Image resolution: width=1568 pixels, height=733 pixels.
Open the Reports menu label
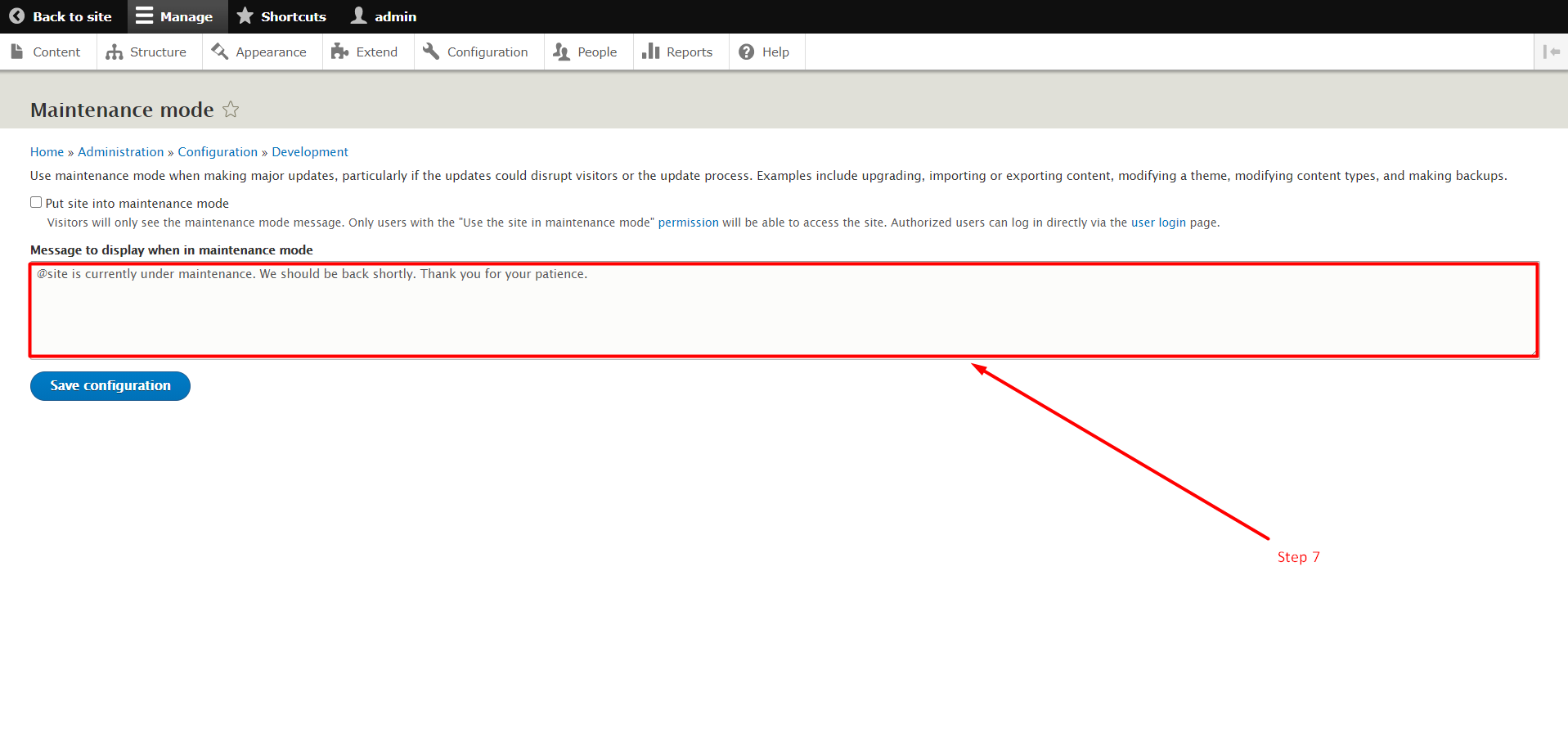pyautogui.click(x=690, y=52)
